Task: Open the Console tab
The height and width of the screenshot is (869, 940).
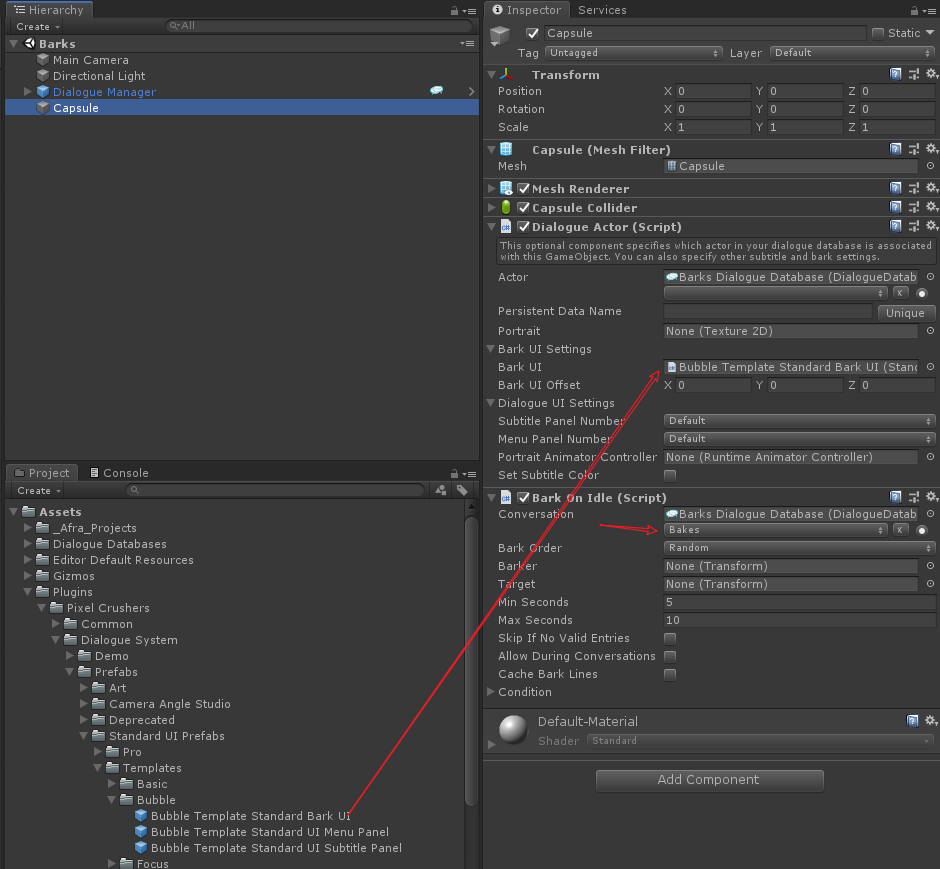Action: [x=120, y=472]
